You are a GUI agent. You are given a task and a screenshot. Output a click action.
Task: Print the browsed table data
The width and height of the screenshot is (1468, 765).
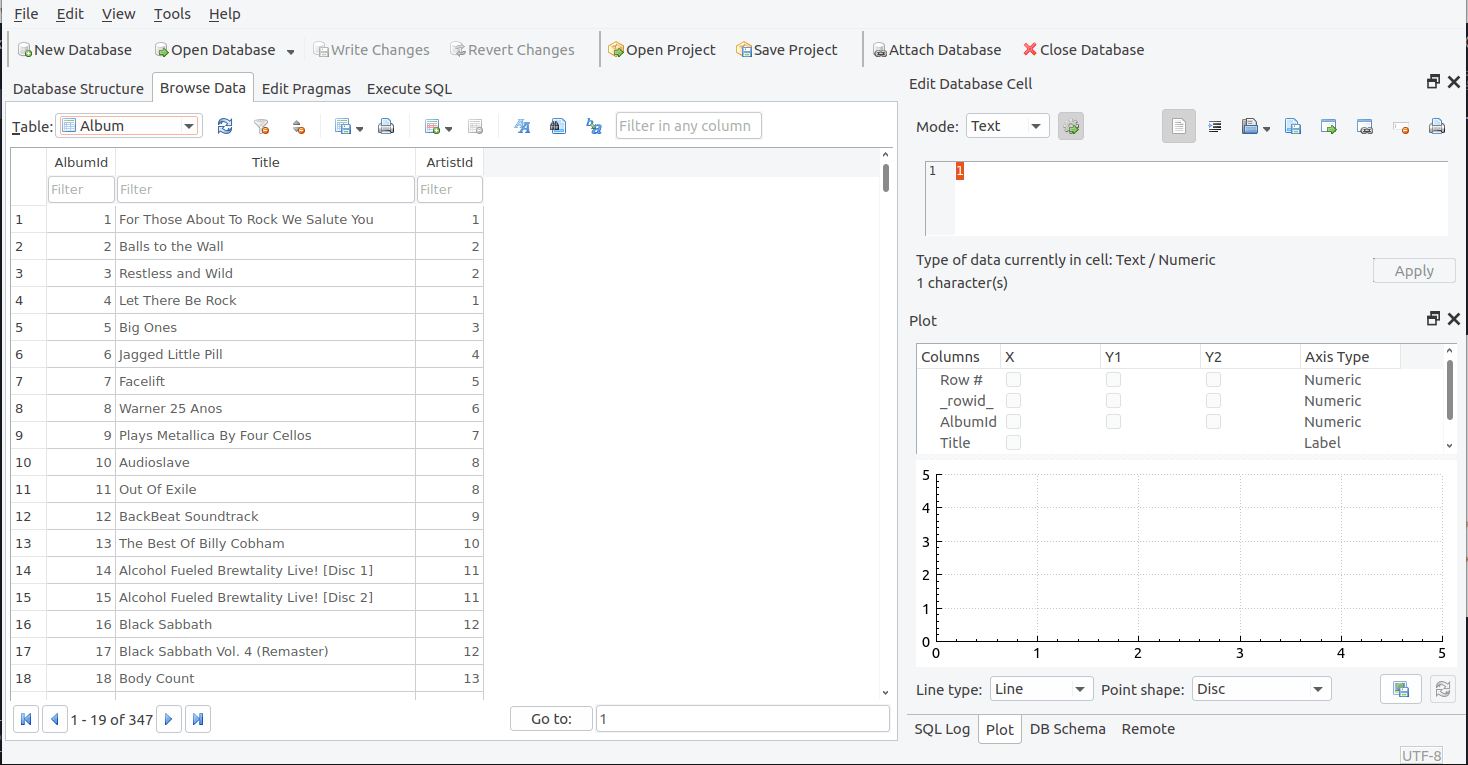point(386,126)
